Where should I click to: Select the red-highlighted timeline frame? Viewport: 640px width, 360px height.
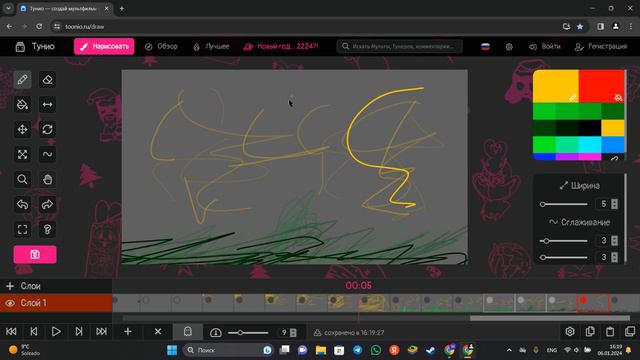(x=593, y=303)
